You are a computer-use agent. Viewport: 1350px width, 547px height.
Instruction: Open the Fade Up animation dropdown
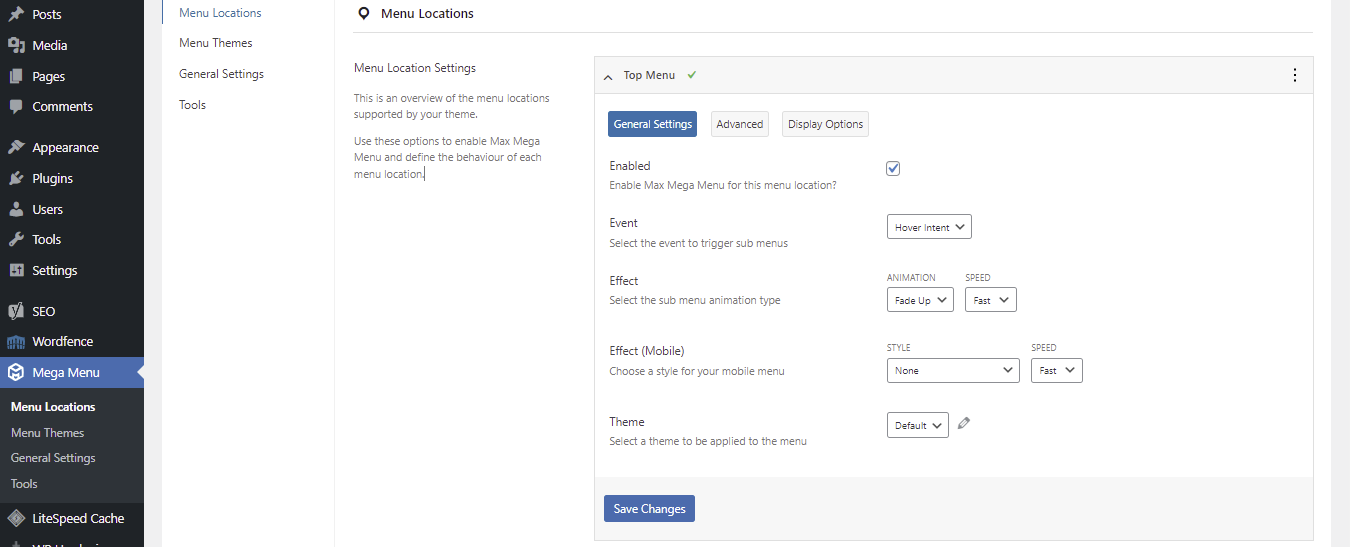click(920, 300)
